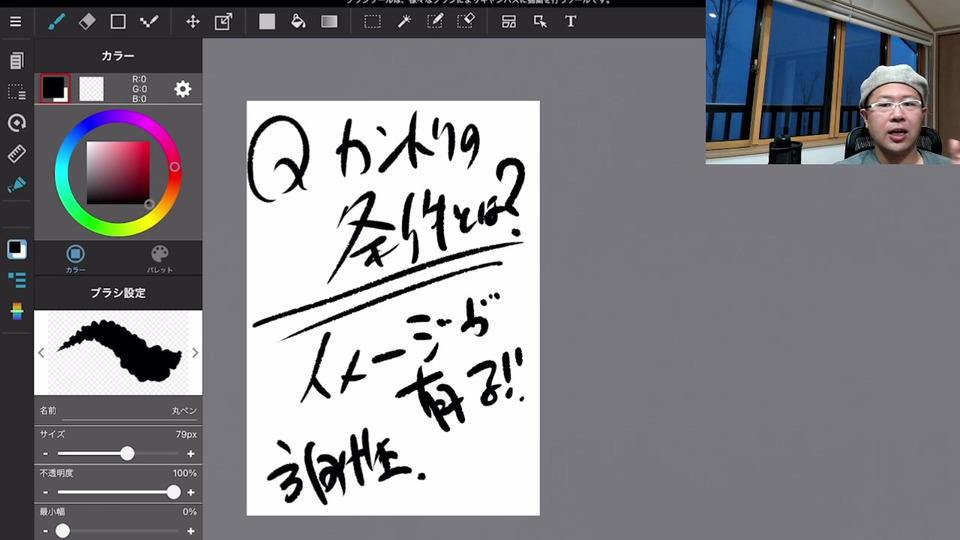Select the rectangle shape tool
This screenshot has width=960, height=540.
(118, 21)
